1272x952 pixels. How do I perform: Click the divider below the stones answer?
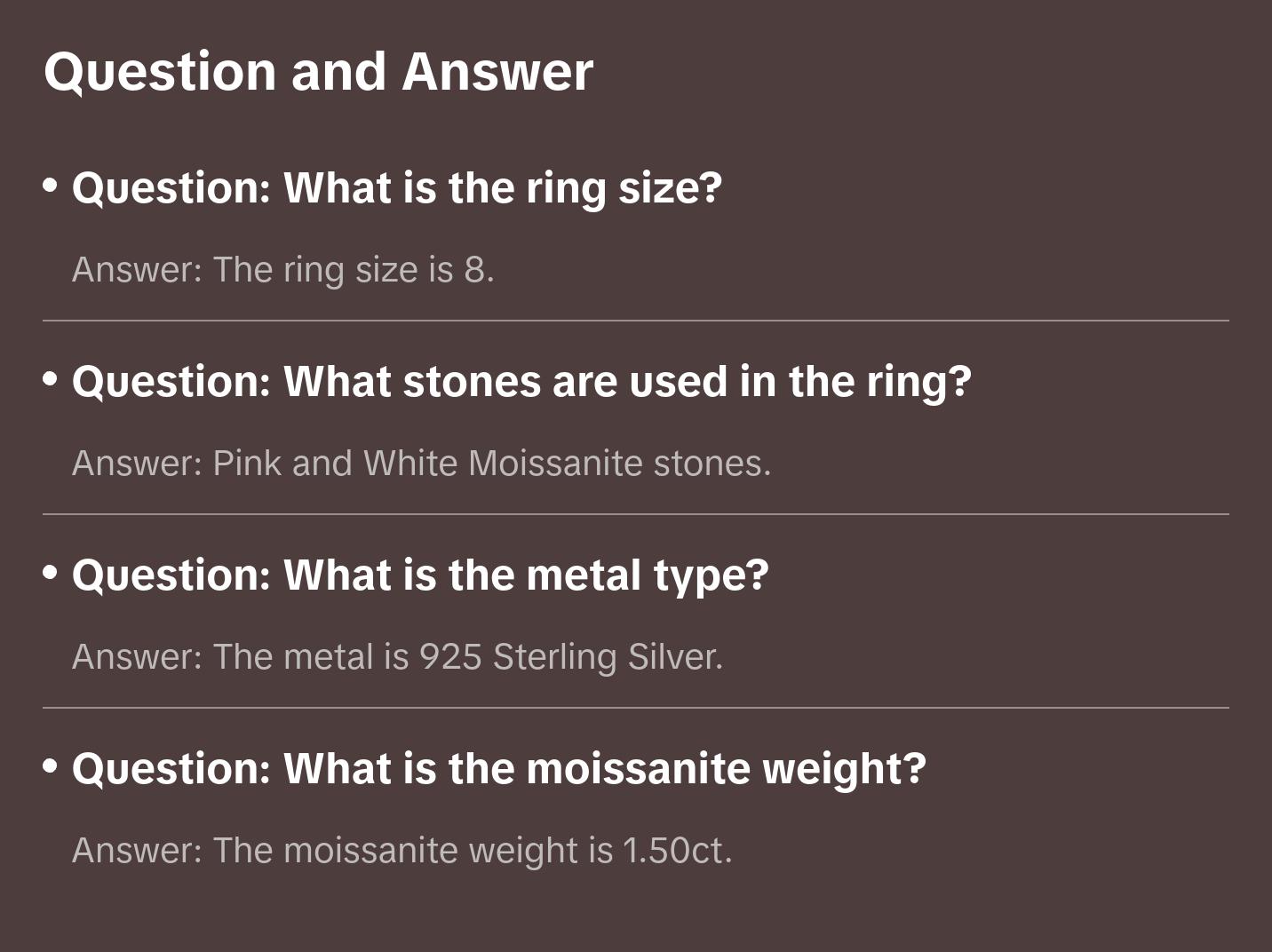click(636, 514)
